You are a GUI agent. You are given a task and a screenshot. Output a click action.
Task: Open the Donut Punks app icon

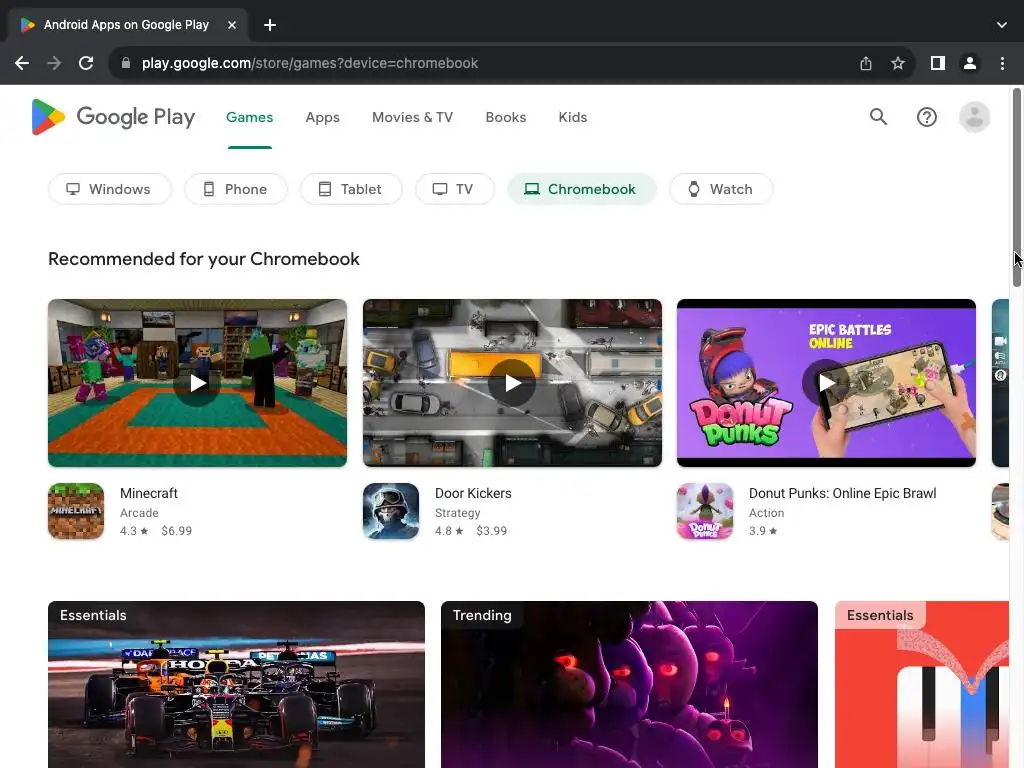705,511
